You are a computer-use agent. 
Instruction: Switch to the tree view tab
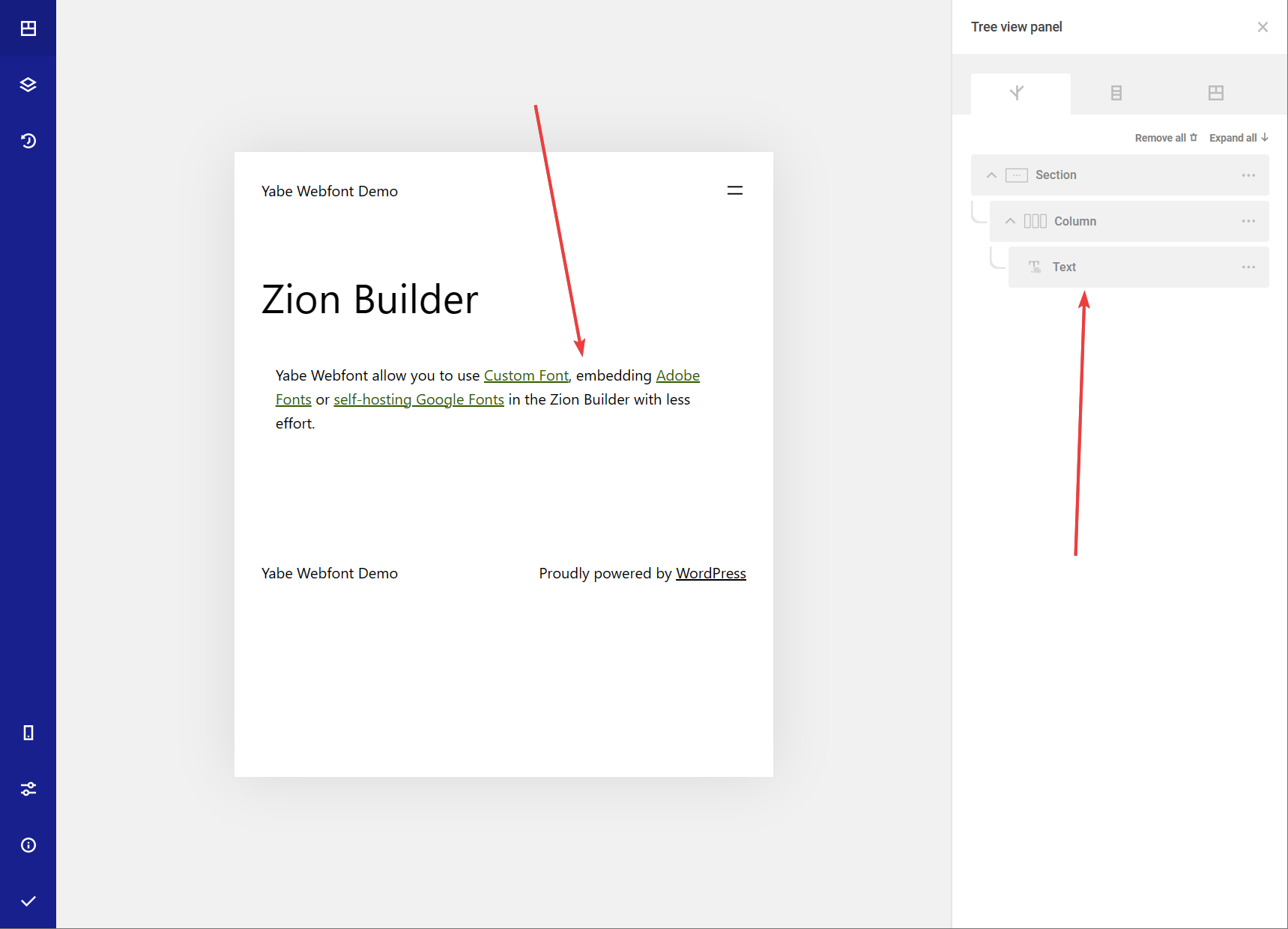tap(1021, 94)
